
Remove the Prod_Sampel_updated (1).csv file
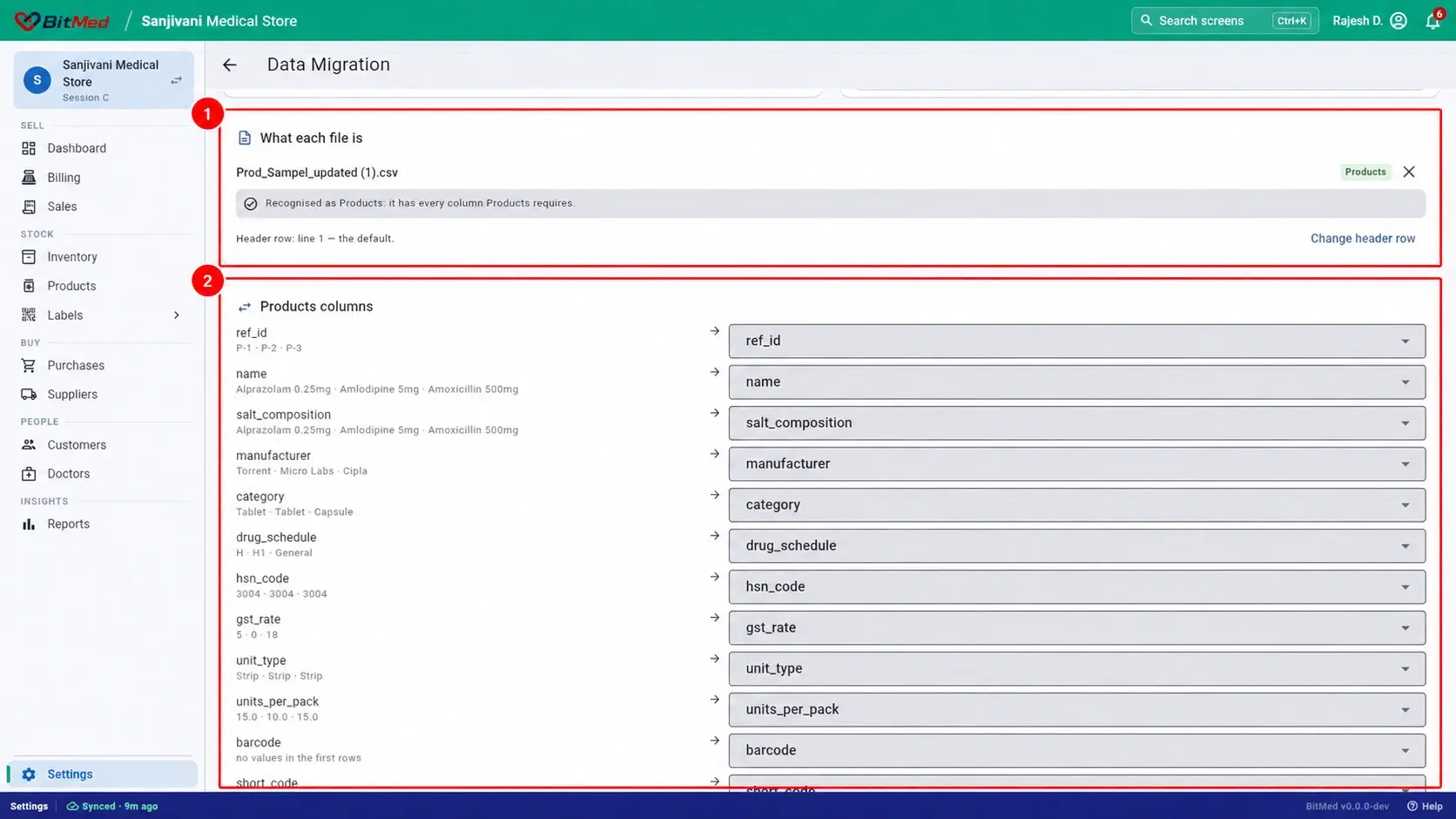tap(1409, 172)
